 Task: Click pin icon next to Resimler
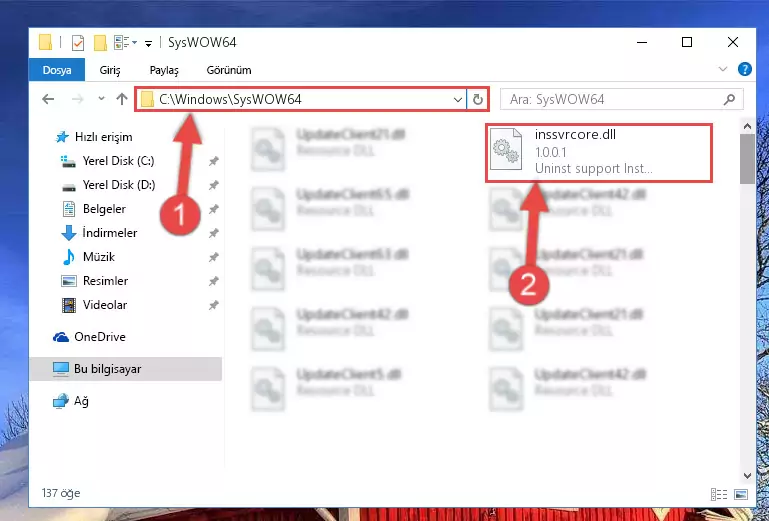[213, 281]
